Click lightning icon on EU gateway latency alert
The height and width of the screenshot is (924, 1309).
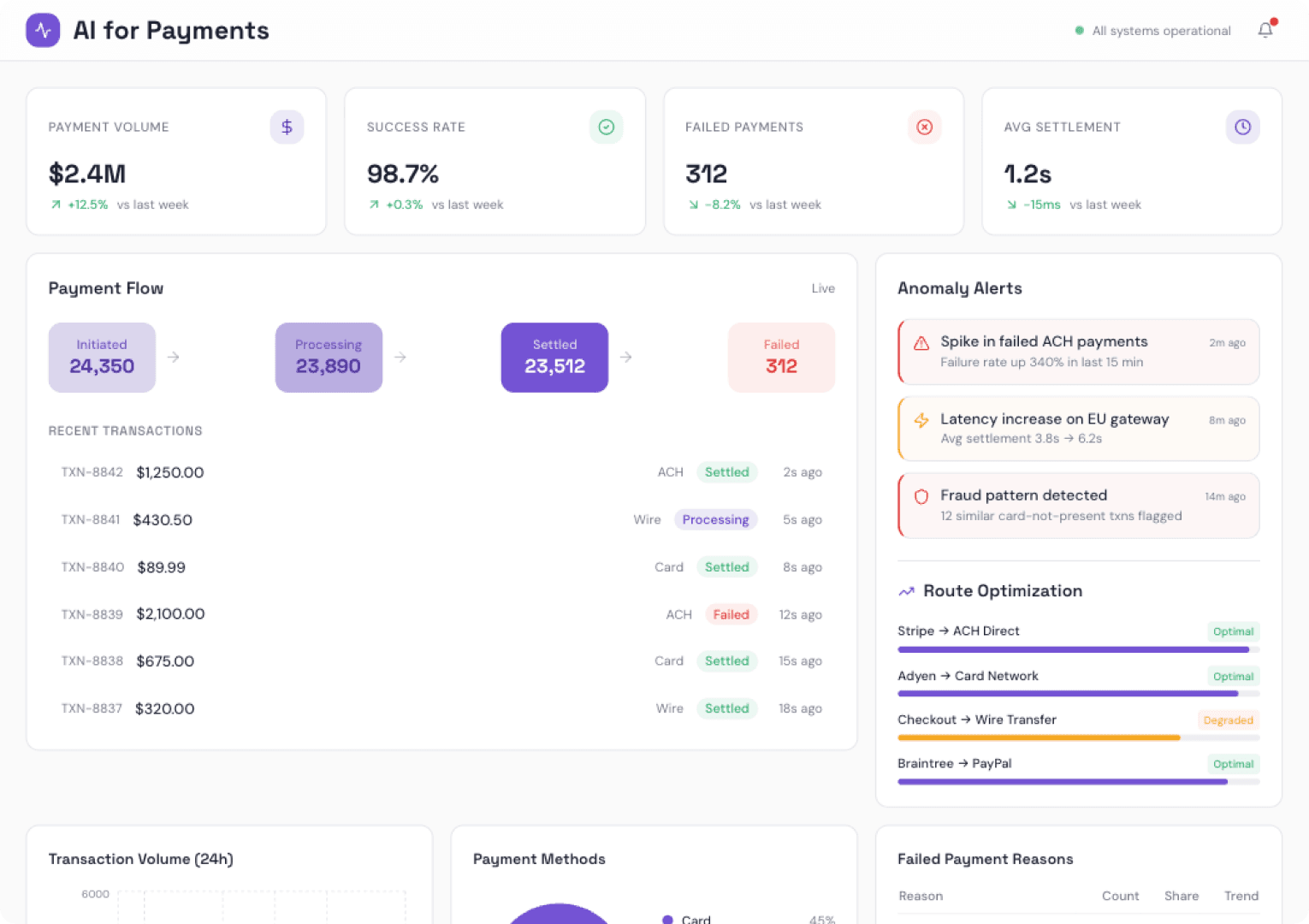pos(921,421)
